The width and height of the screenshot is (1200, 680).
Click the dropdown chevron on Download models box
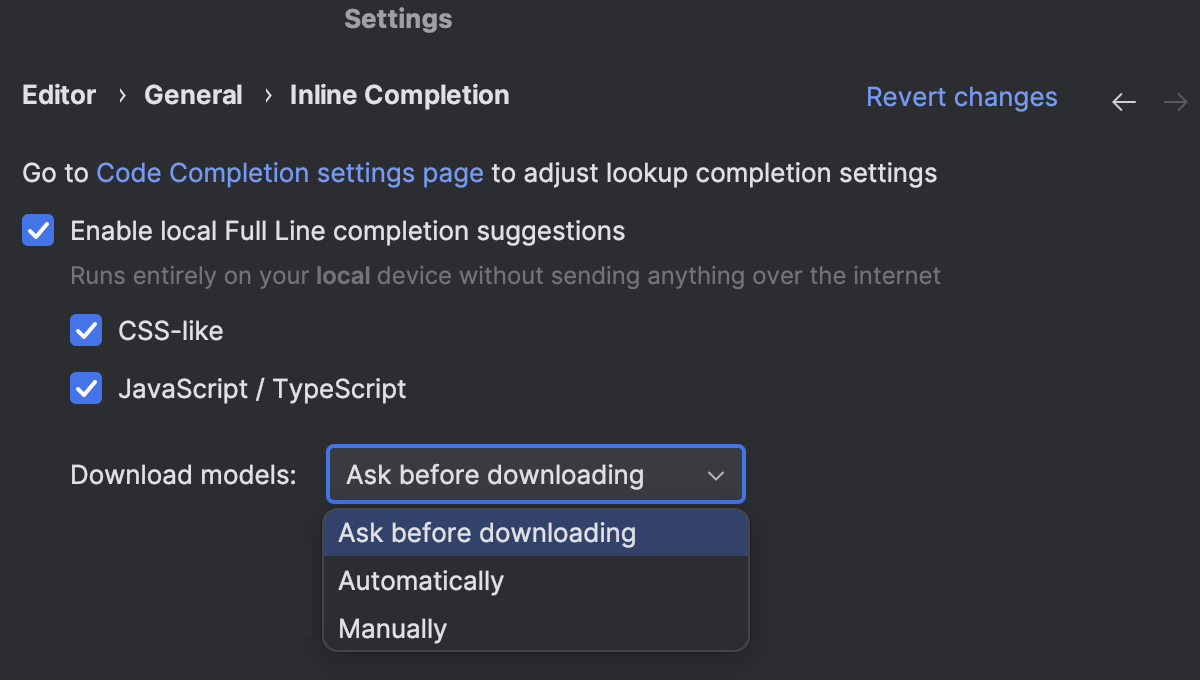(x=716, y=475)
